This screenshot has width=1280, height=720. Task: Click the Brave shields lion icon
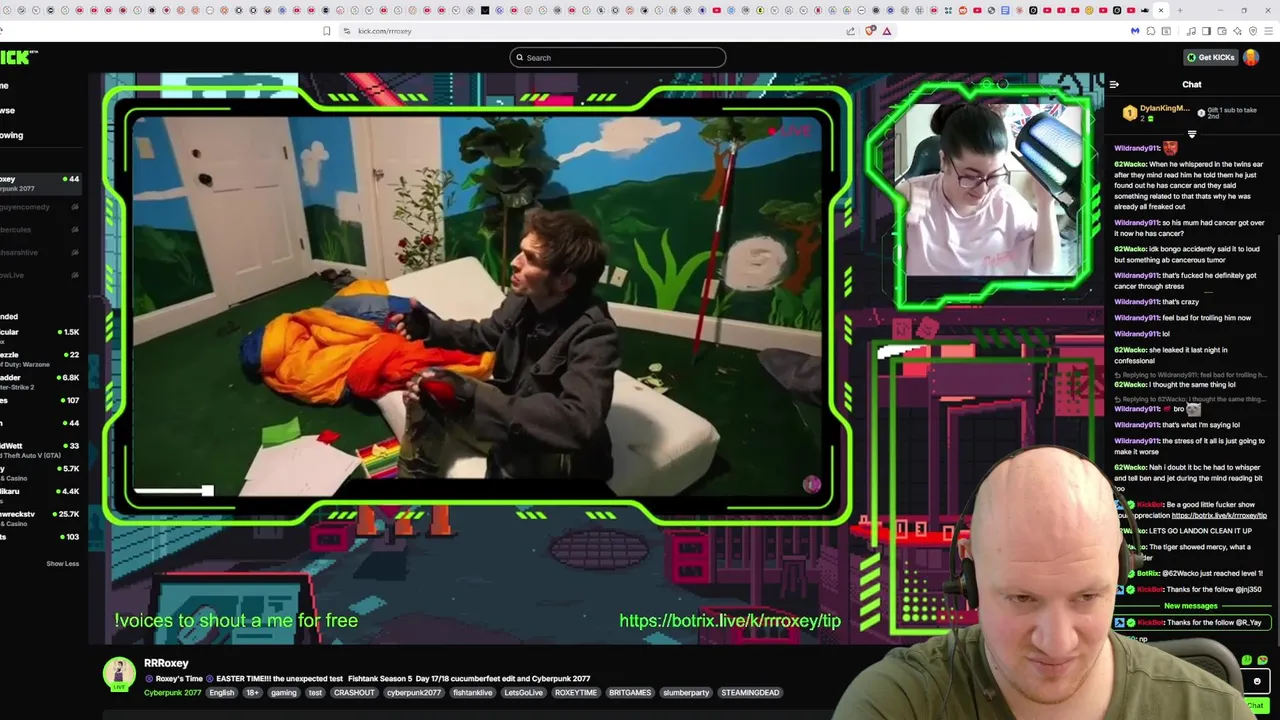(870, 31)
